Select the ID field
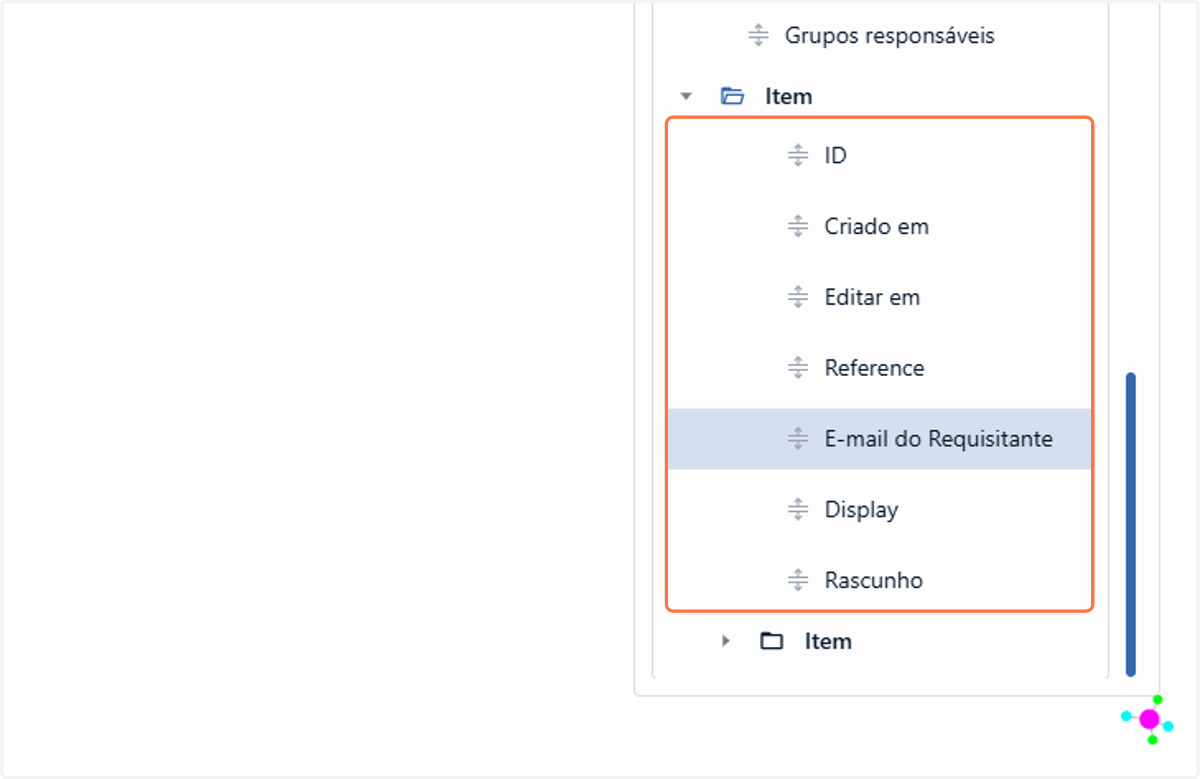 click(835, 156)
